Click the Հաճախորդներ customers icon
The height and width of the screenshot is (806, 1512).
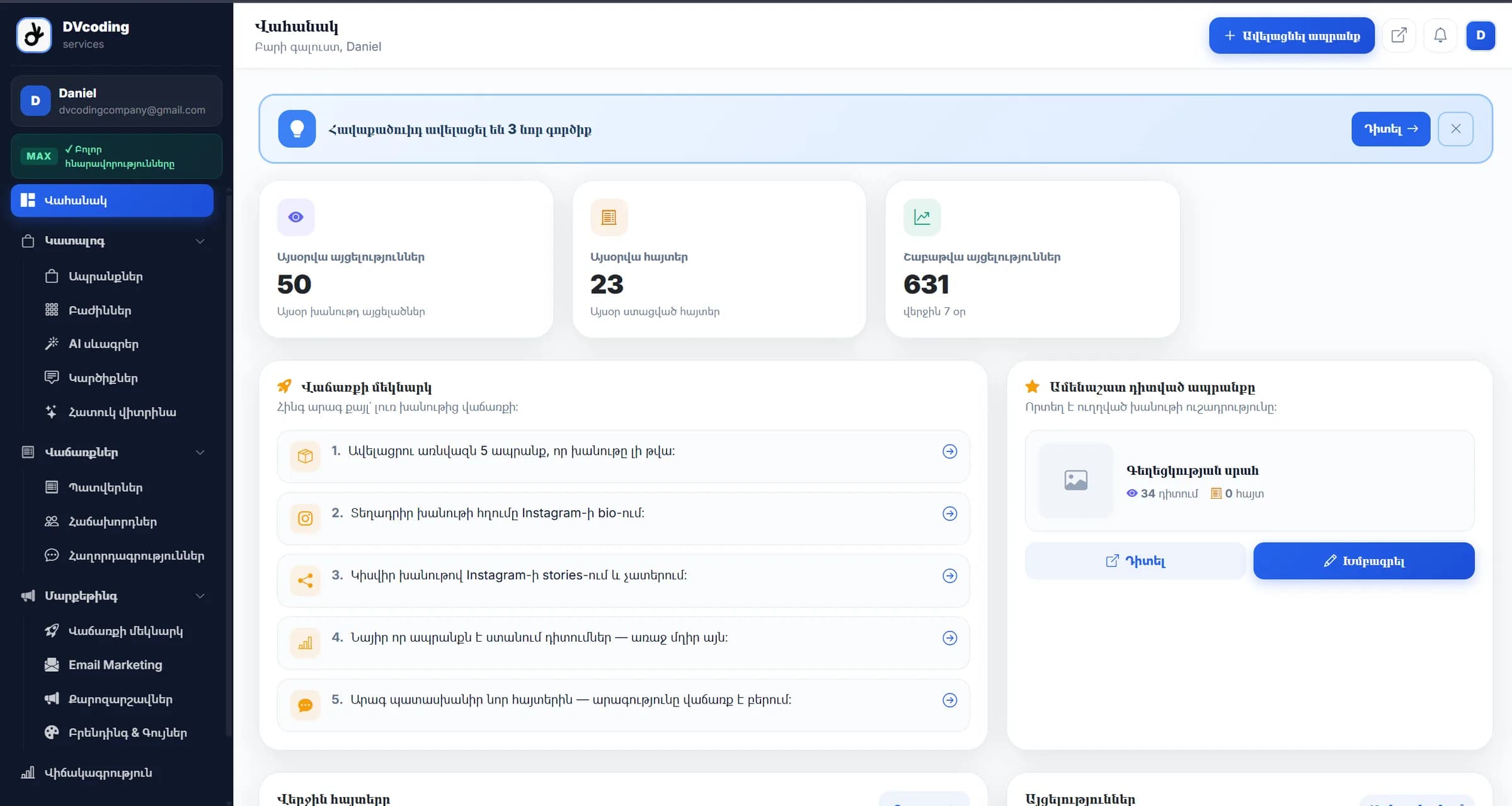tap(52, 521)
